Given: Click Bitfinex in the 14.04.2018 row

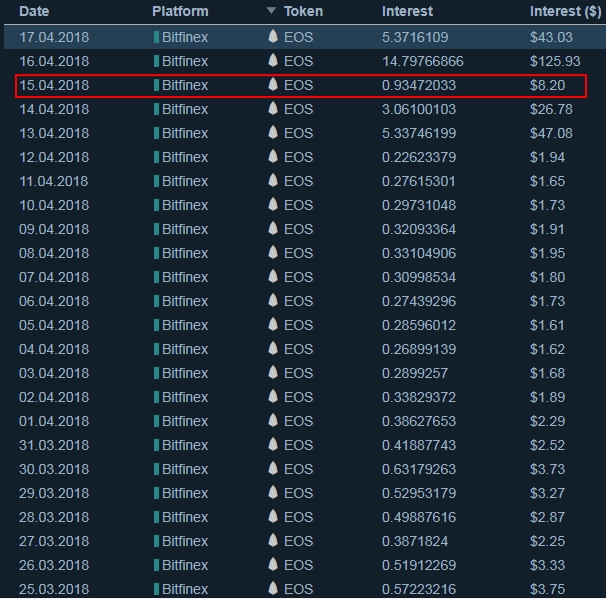Looking at the screenshot, I should point(185,109).
